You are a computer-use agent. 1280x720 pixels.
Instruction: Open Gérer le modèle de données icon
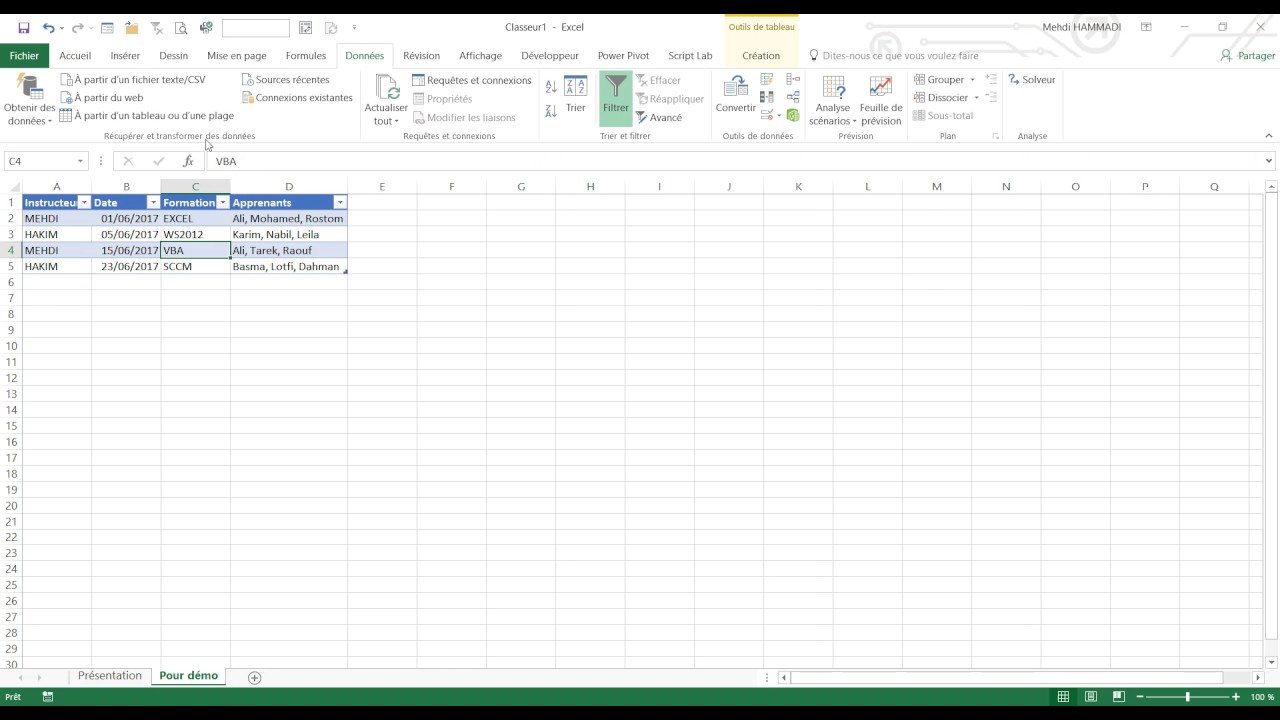coord(793,116)
